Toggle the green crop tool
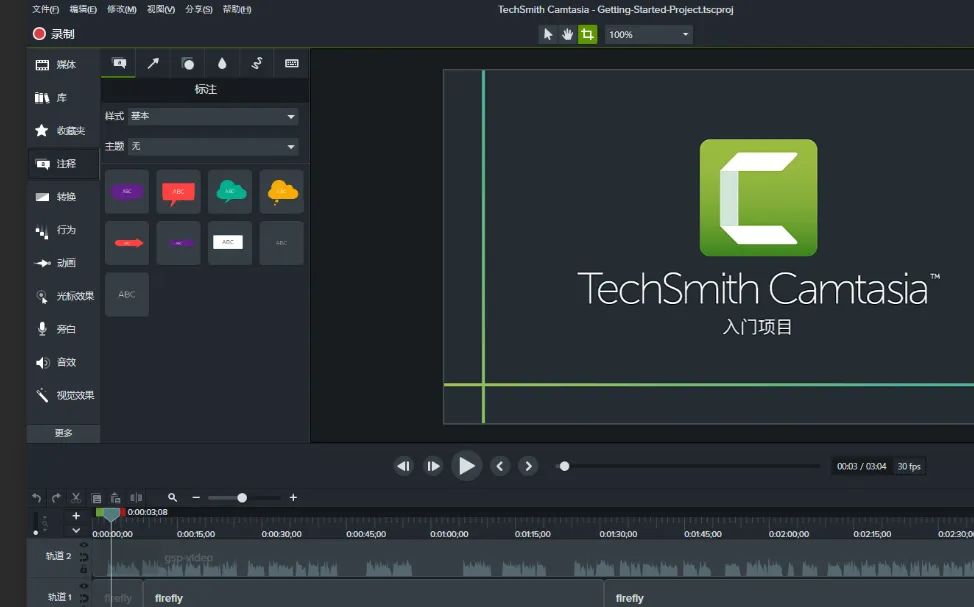The height and width of the screenshot is (607, 974). coord(587,34)
